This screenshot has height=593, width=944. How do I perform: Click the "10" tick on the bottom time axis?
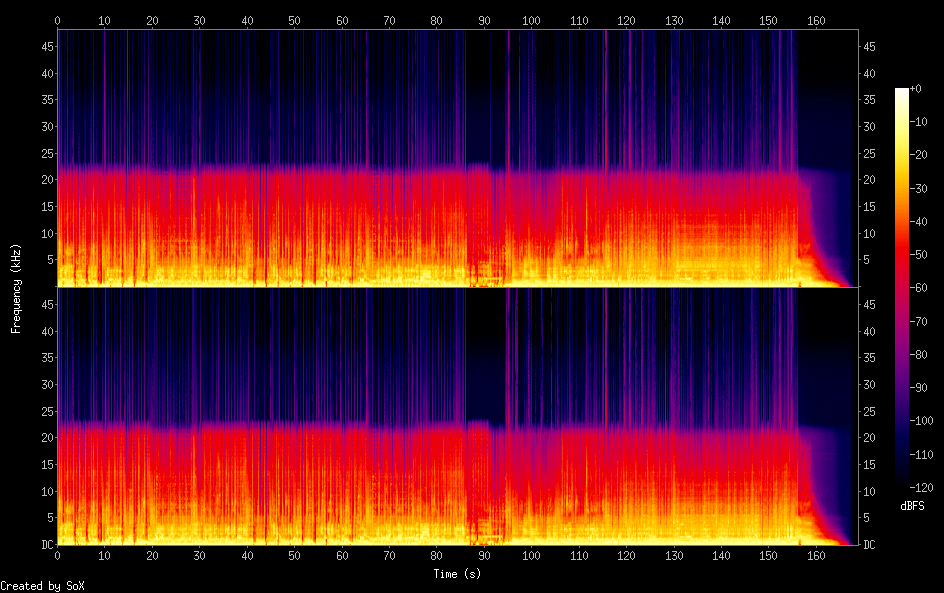105,556
